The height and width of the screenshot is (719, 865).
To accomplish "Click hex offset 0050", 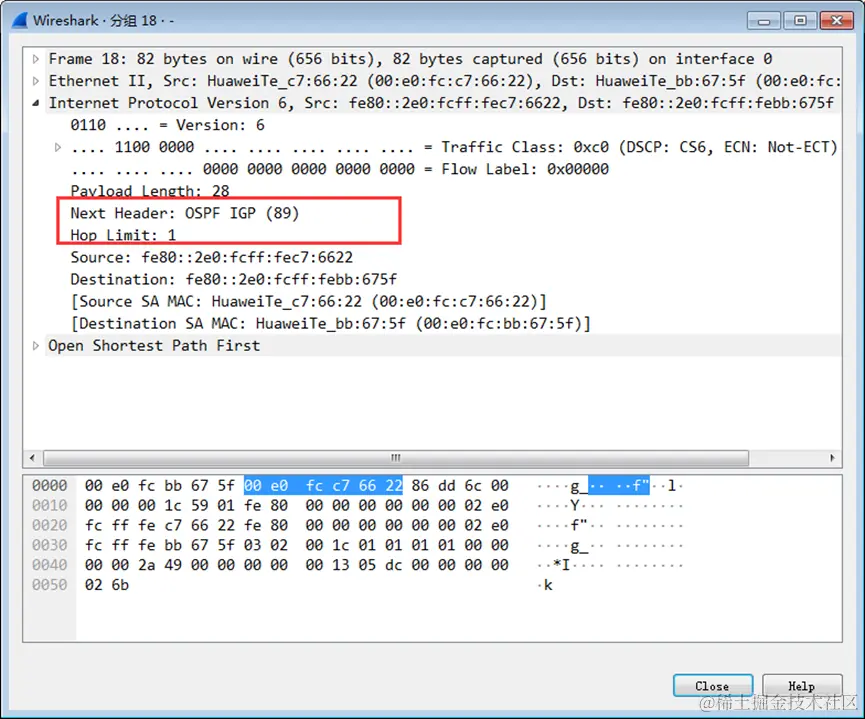I will [x=50, y=585].
